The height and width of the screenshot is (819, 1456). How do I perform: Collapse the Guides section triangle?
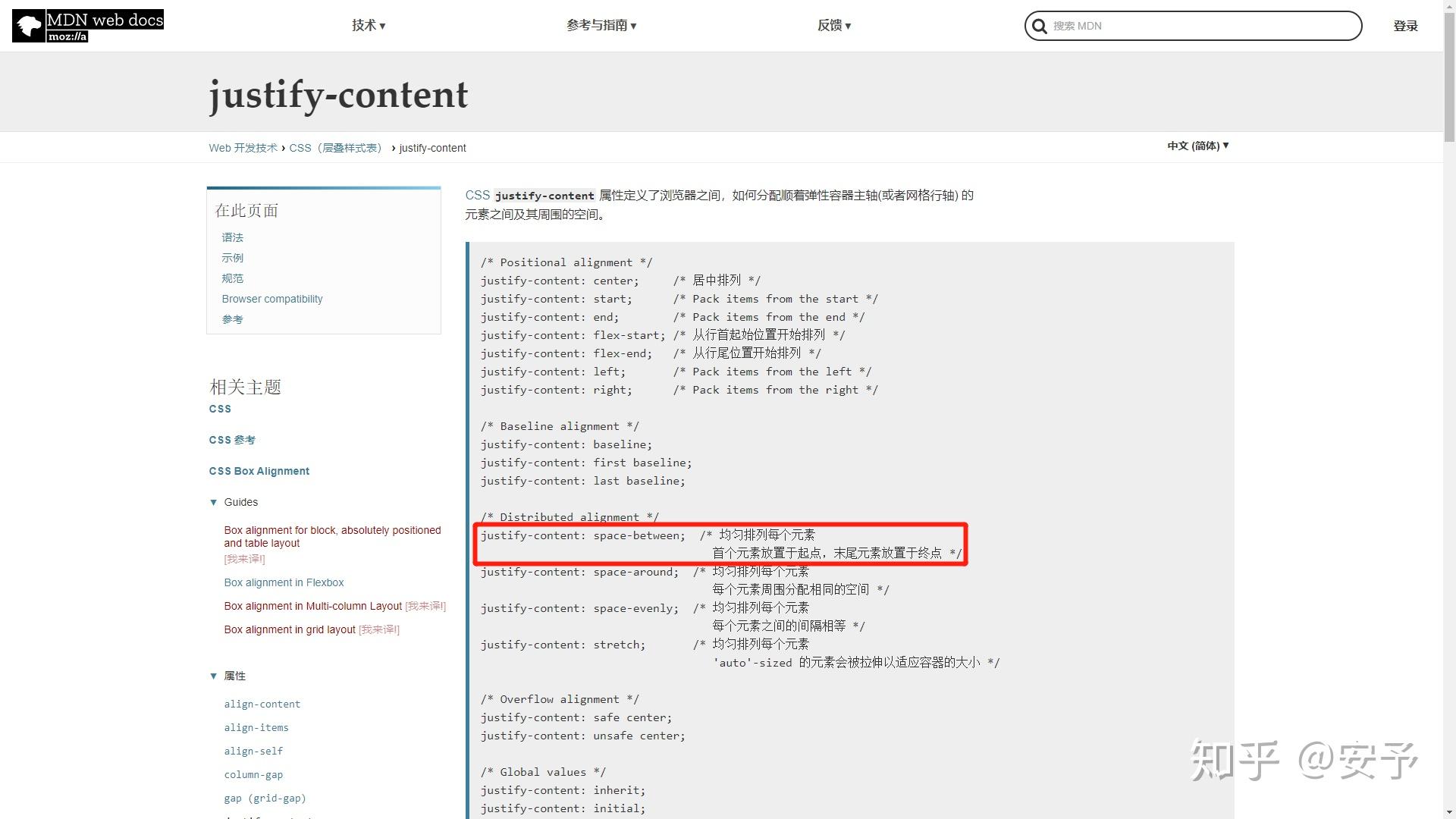213,502
